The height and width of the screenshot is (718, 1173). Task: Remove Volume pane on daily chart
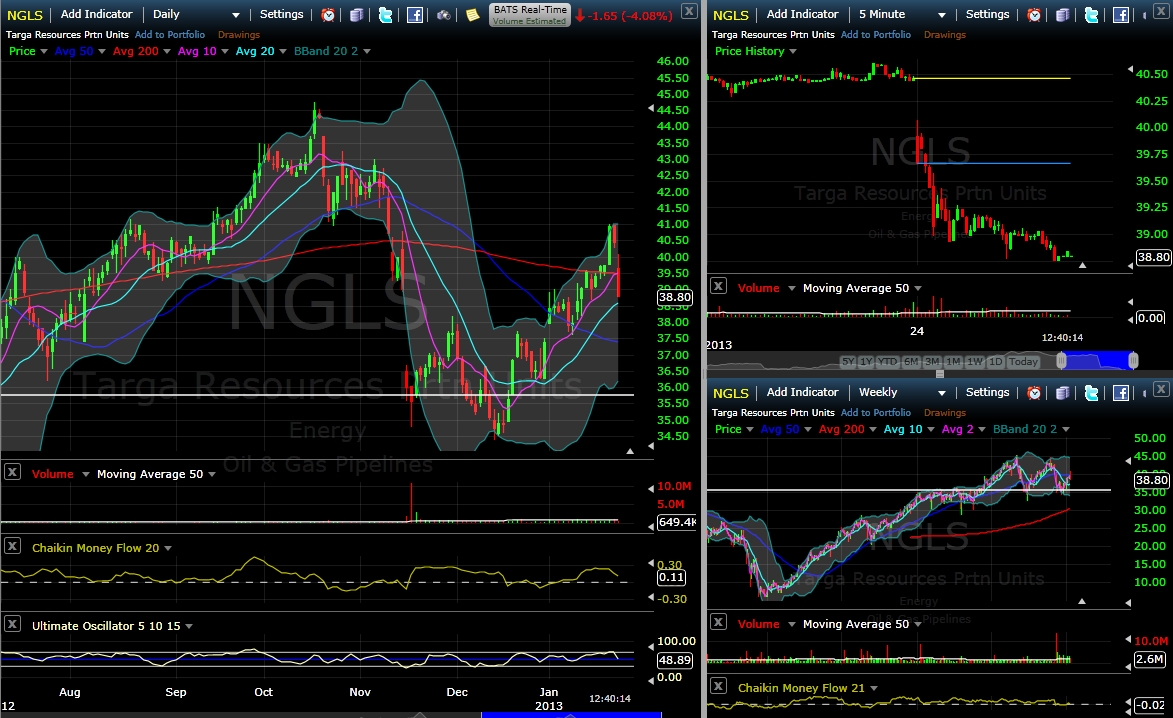(12, 471)
